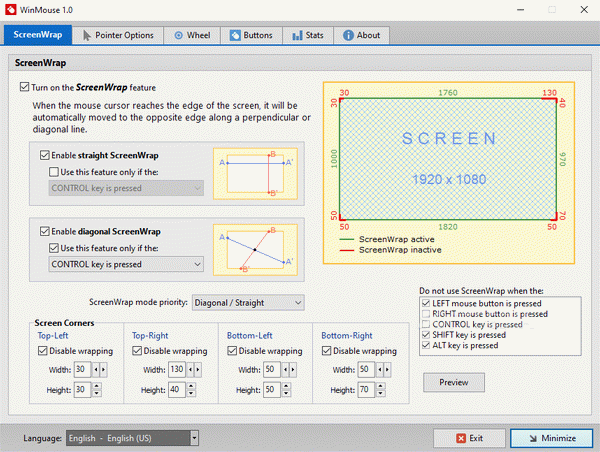Click the Preview button
This screenshot has height=452, width=600.
(454, 382)
